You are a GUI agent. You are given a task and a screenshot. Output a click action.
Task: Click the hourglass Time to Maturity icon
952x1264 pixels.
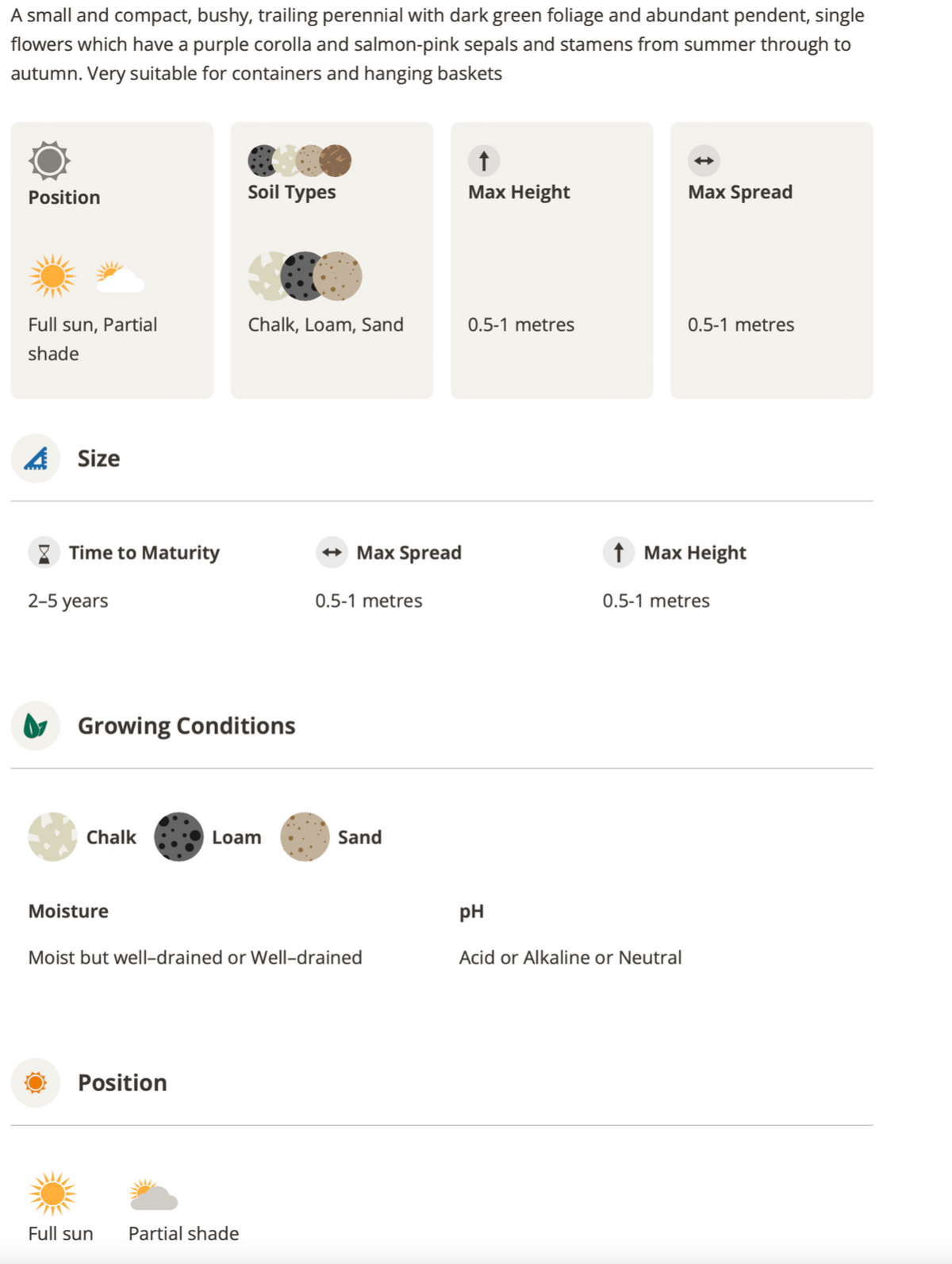[44, 552]
